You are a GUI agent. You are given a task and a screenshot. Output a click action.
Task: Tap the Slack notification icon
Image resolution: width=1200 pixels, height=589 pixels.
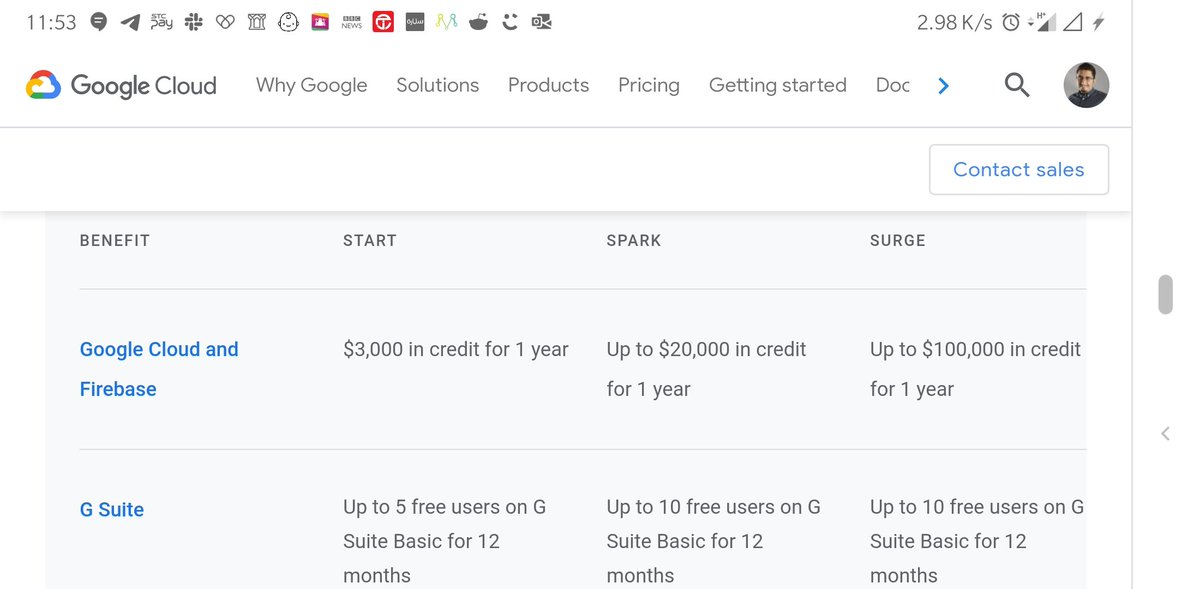pos(193,22)
